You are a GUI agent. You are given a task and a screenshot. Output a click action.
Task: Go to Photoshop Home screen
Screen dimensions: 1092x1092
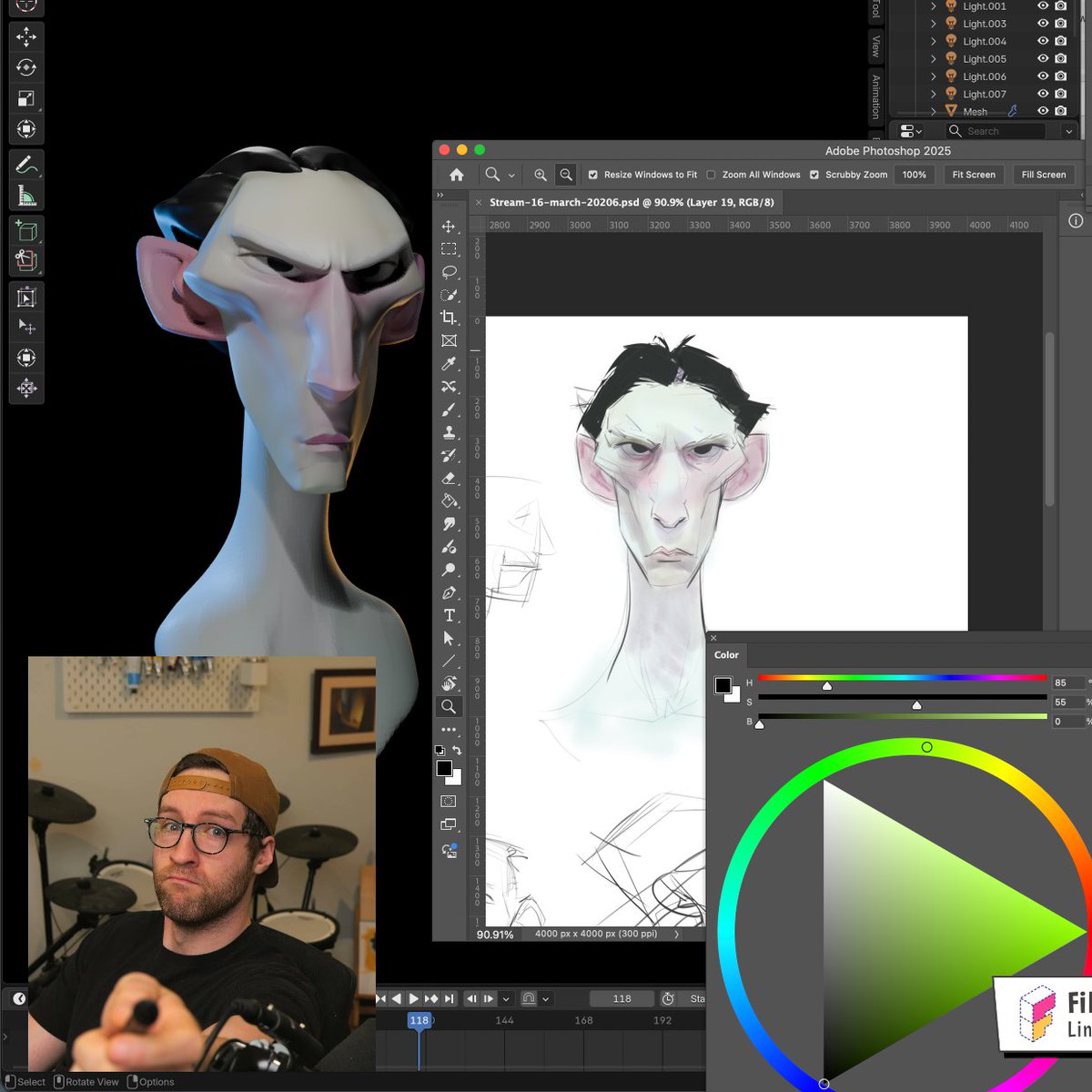[457, 175]
